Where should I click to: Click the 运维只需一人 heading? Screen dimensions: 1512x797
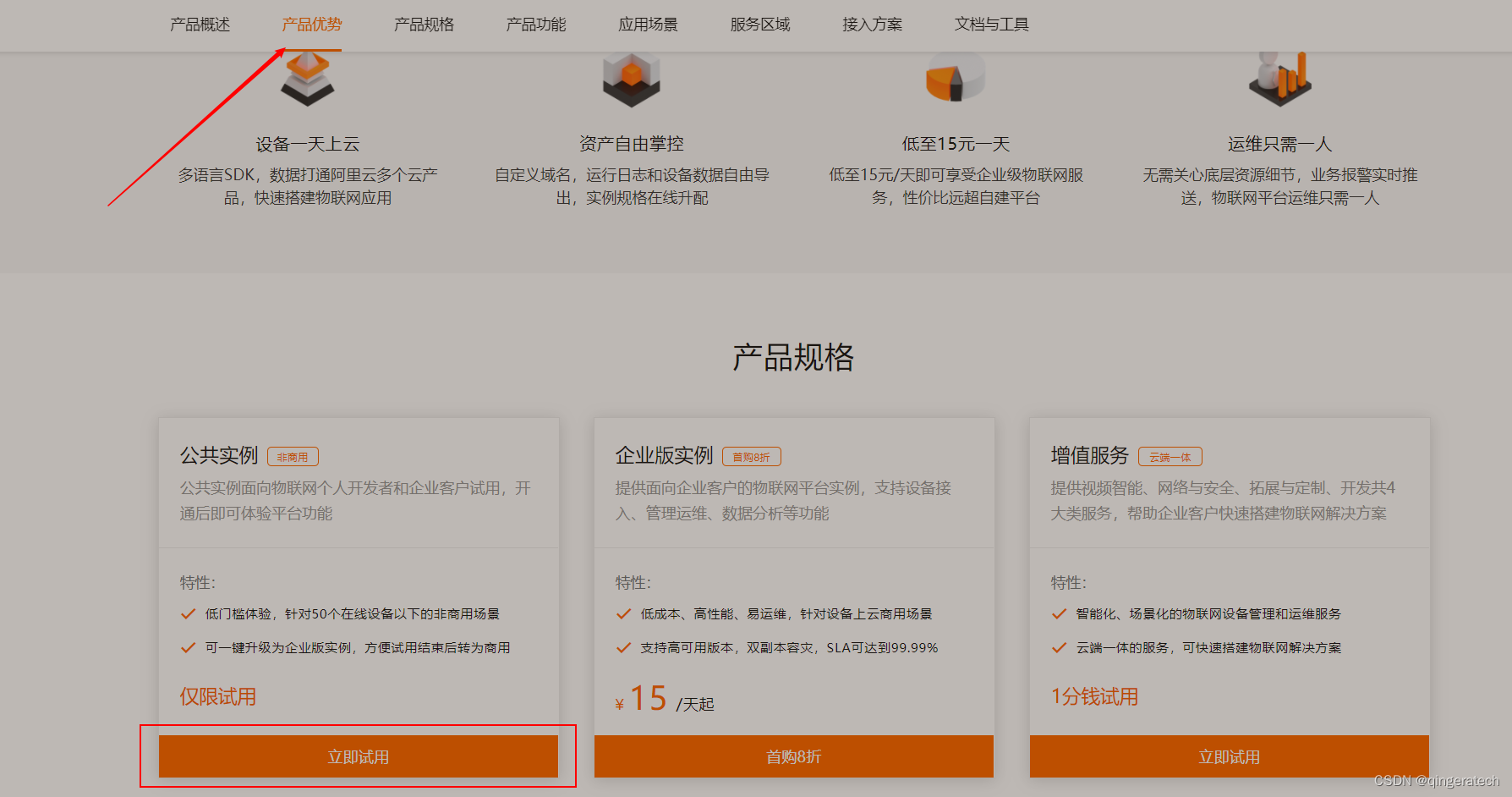pos(1279,145)
